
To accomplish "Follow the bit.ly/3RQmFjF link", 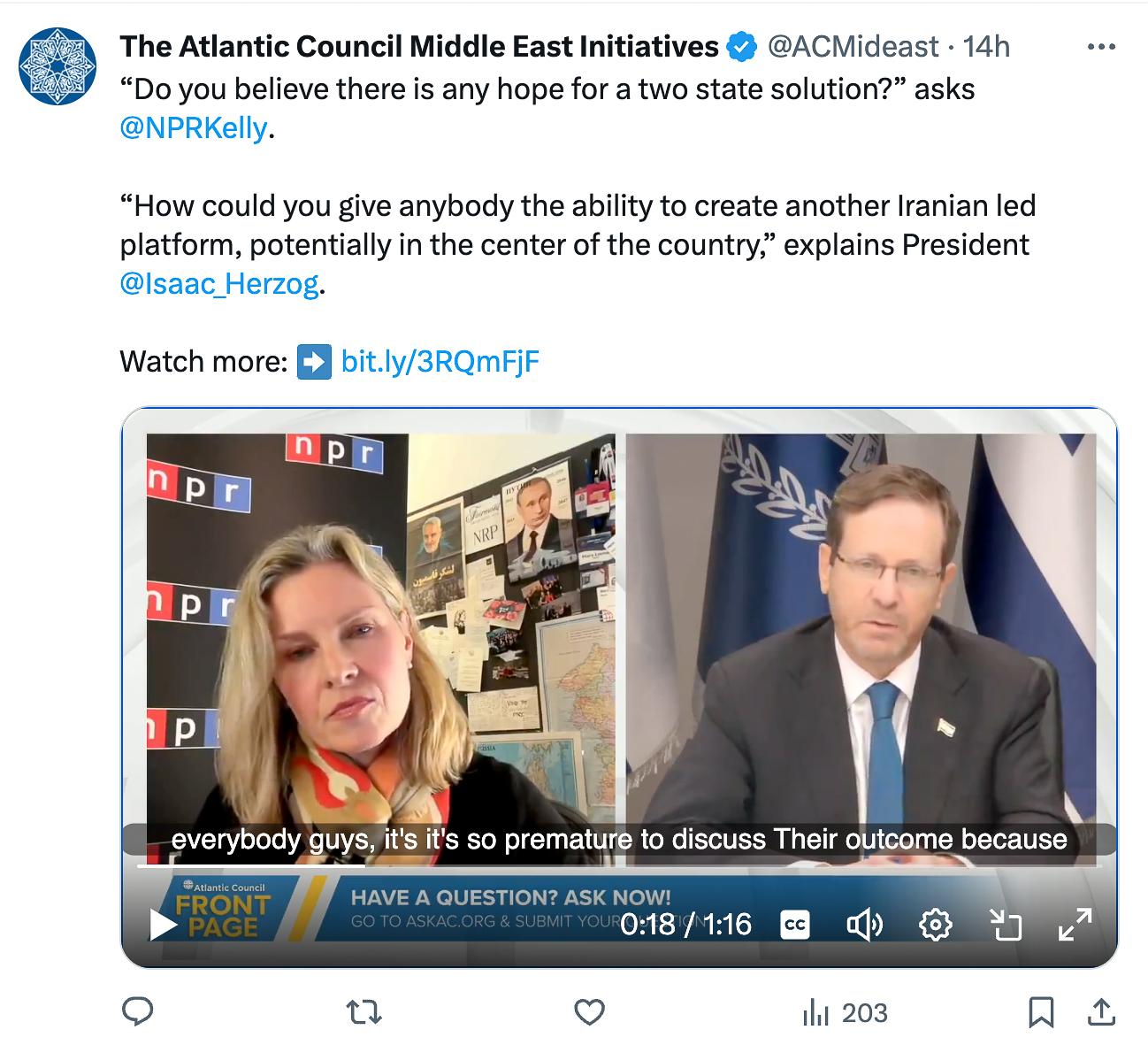I will click(x=440, y=361).
